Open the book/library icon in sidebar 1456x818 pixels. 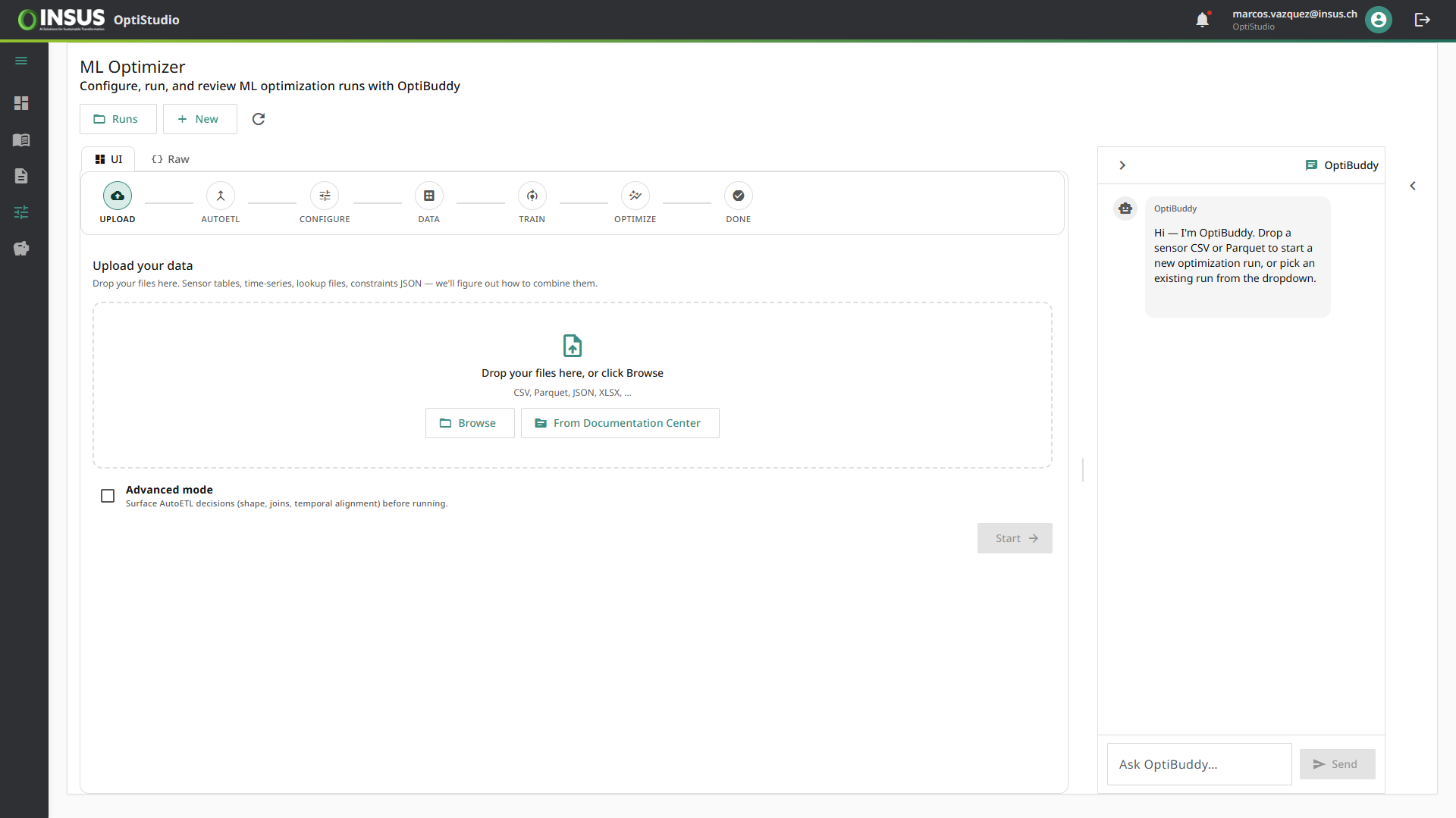(21, 139)
